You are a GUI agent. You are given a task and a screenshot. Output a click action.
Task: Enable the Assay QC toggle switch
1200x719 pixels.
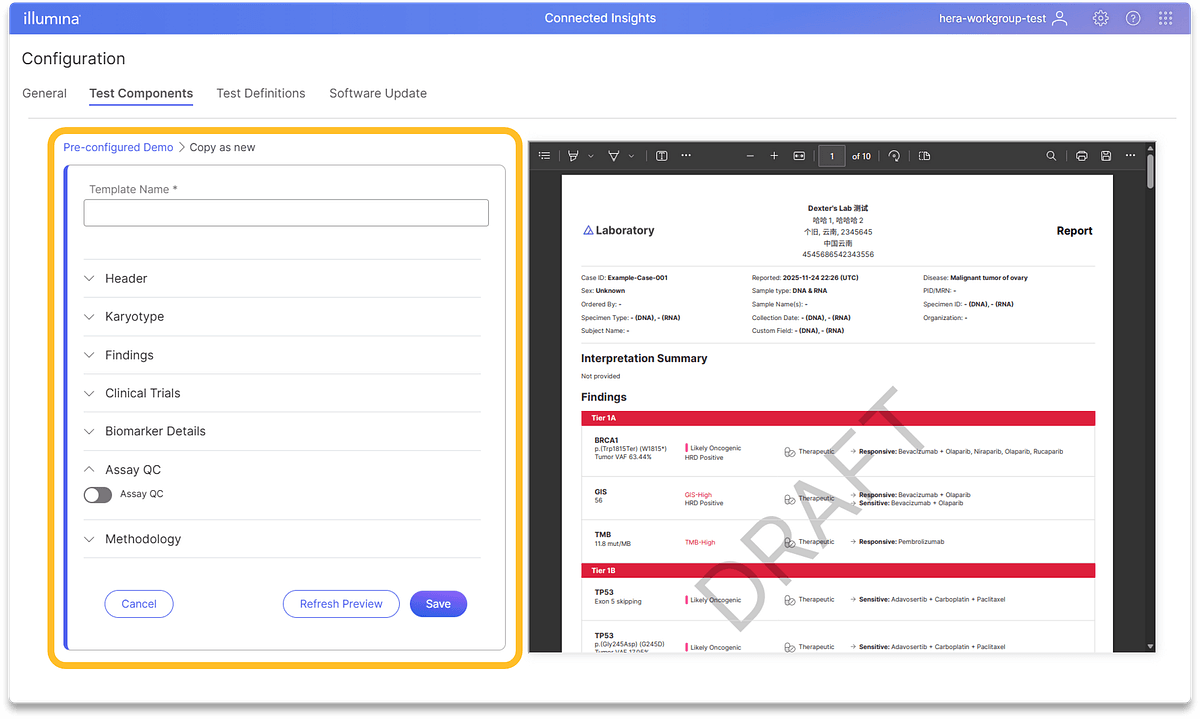98,494
